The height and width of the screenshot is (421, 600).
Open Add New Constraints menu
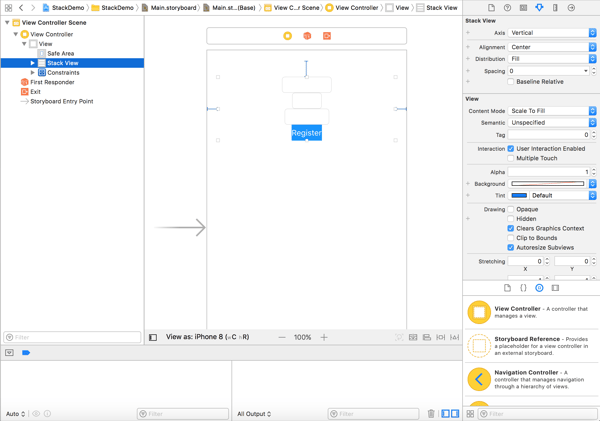tap(441, 337)
